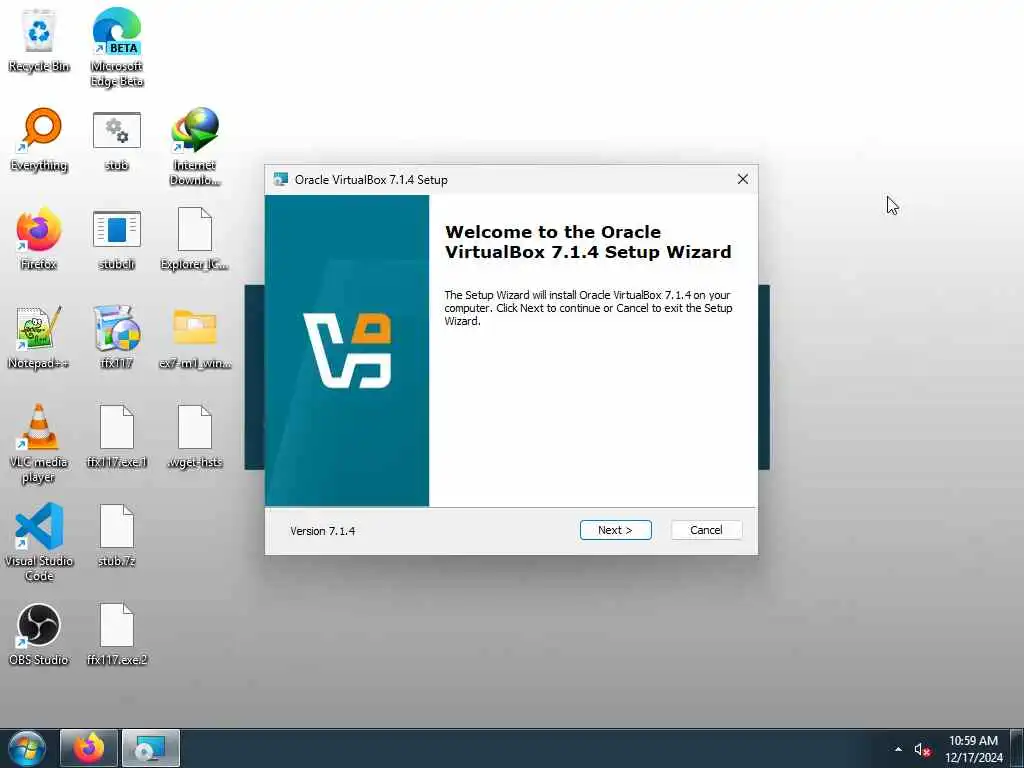Select the Microsoft Edge Beta shortcut
This screenshot has width=1024, height=768.
[x=117, y=47]
